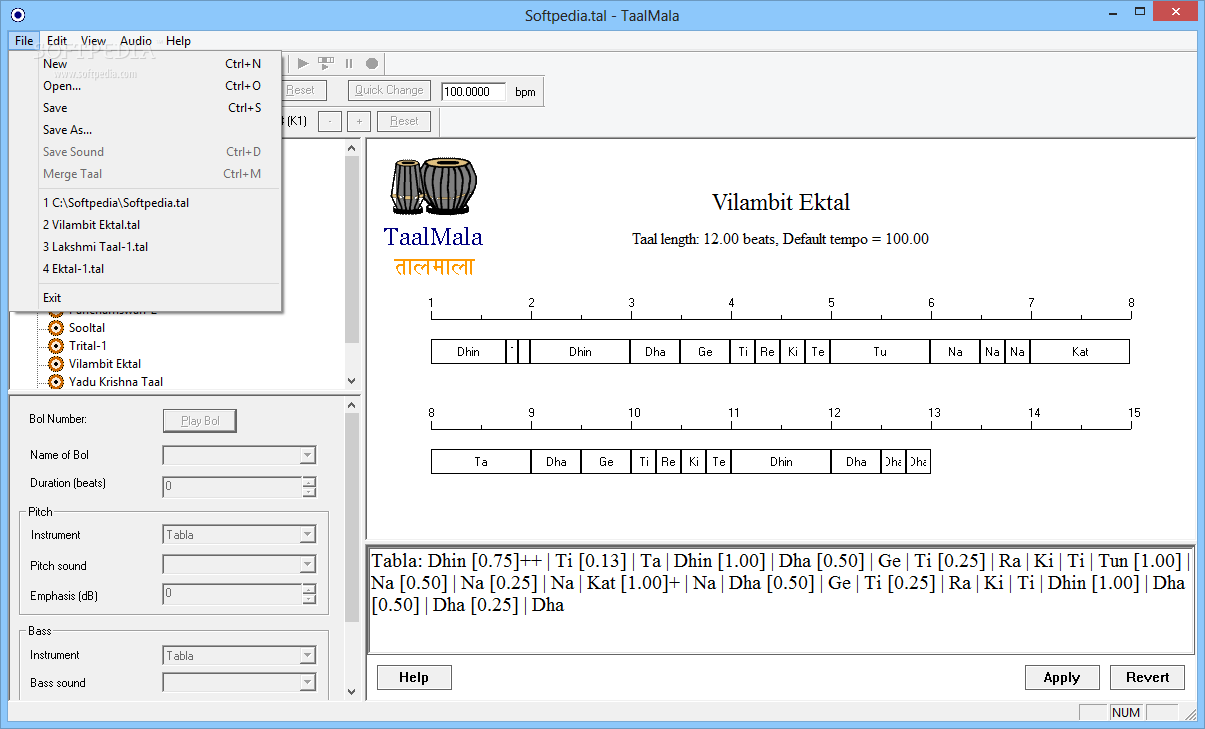
Task: Click the Vilambit Ektal taal icon in the tree
Action: [x=56, y=364]
